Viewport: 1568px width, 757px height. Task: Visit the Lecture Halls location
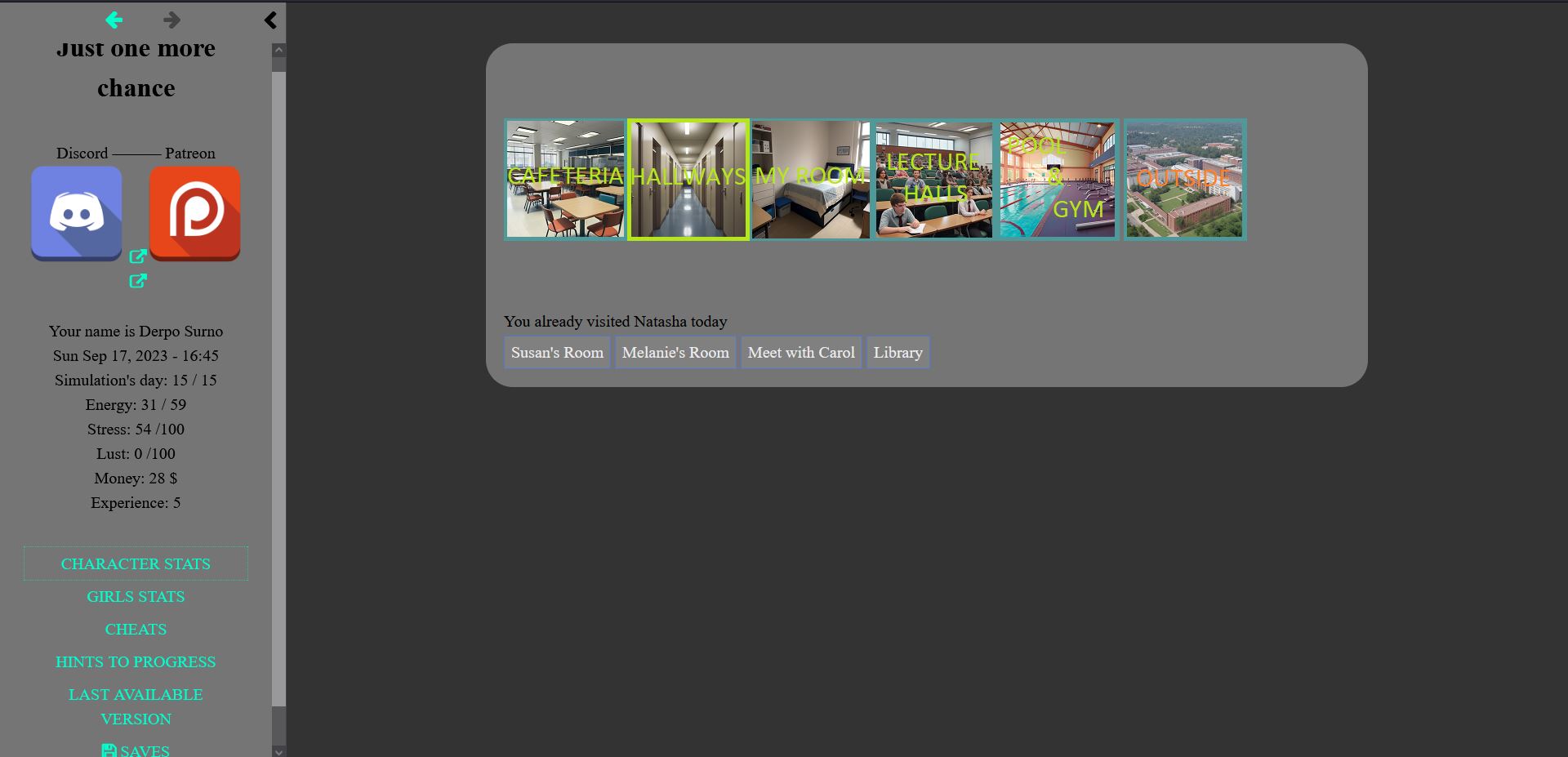point(933,180)
